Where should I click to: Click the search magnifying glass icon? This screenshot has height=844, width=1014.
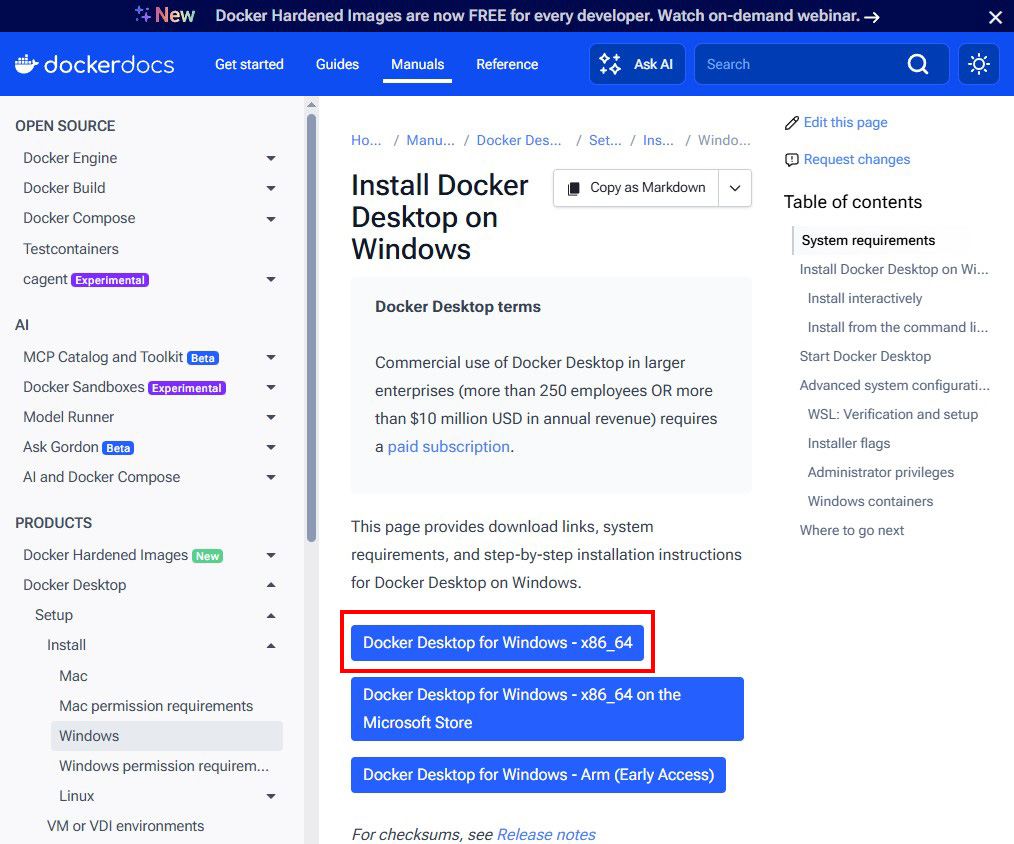918,64
